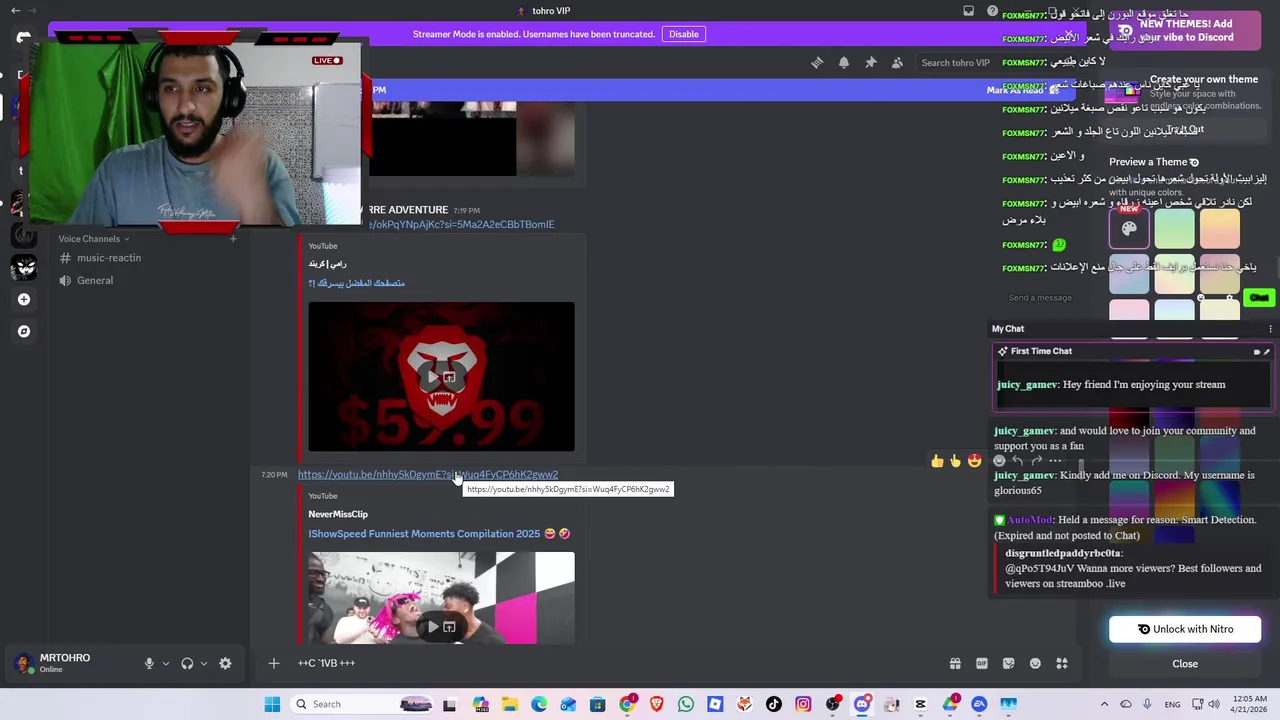The height and width of the screenshot is (720, 1280).
Task: Open microphone input options chevron
Action: click(x=166, y=663)
